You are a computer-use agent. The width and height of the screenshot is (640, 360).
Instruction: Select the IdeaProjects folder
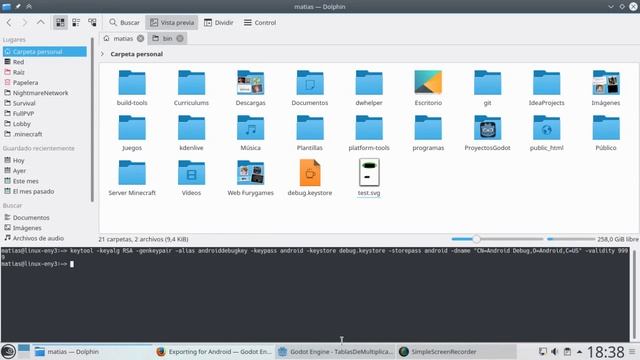(547, 88)
